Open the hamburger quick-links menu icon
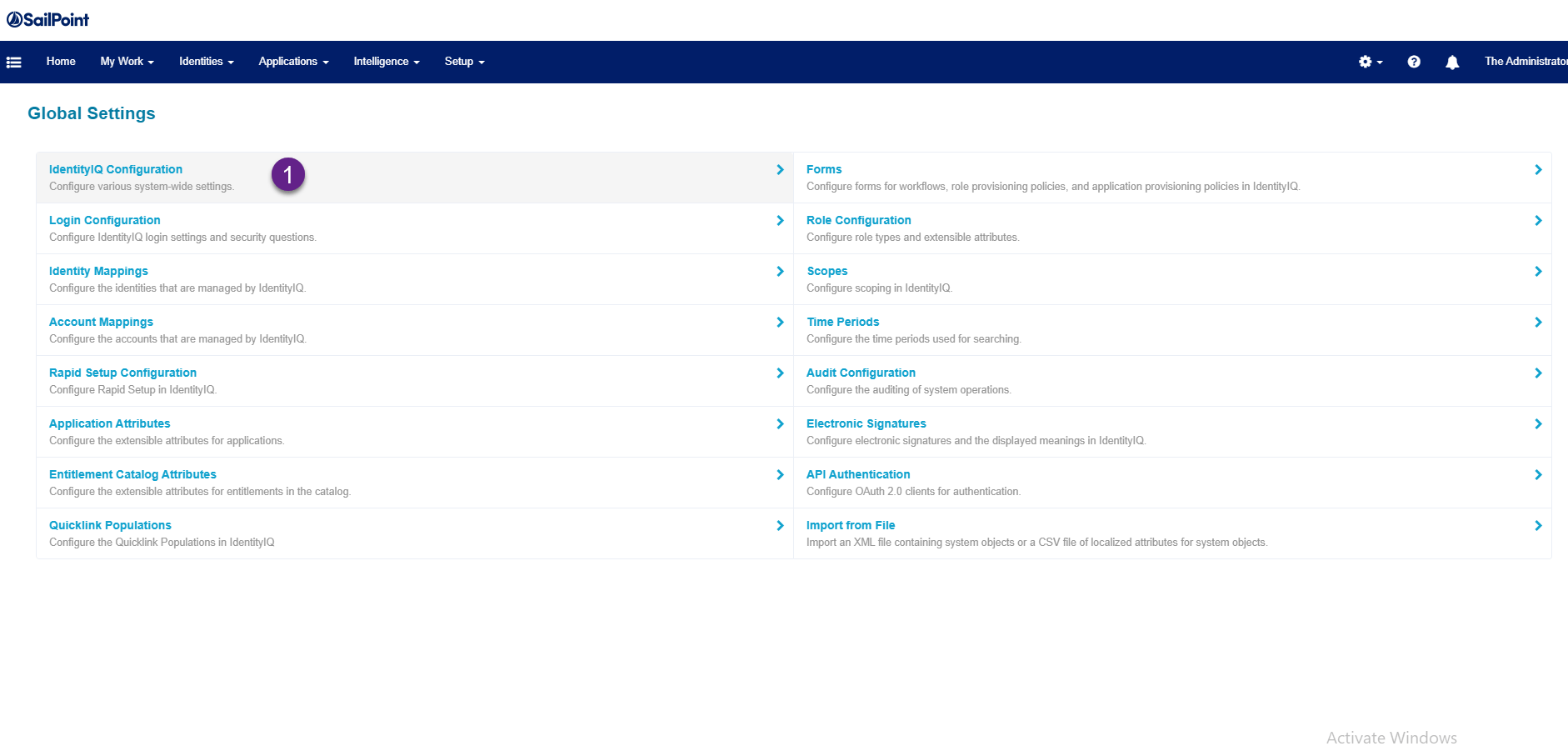 [13, 62]
